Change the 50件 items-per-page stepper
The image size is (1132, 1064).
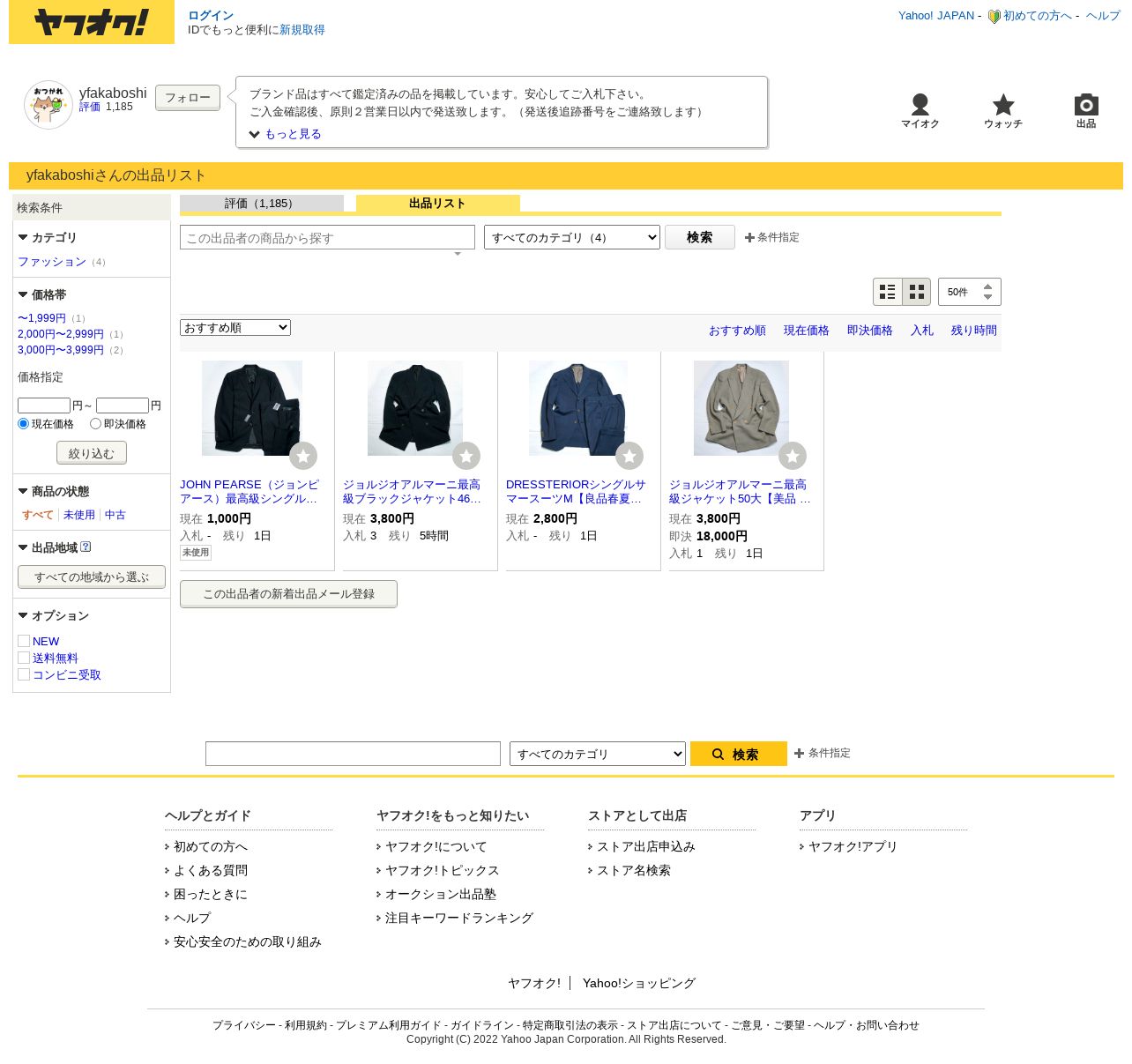(969, 292)
